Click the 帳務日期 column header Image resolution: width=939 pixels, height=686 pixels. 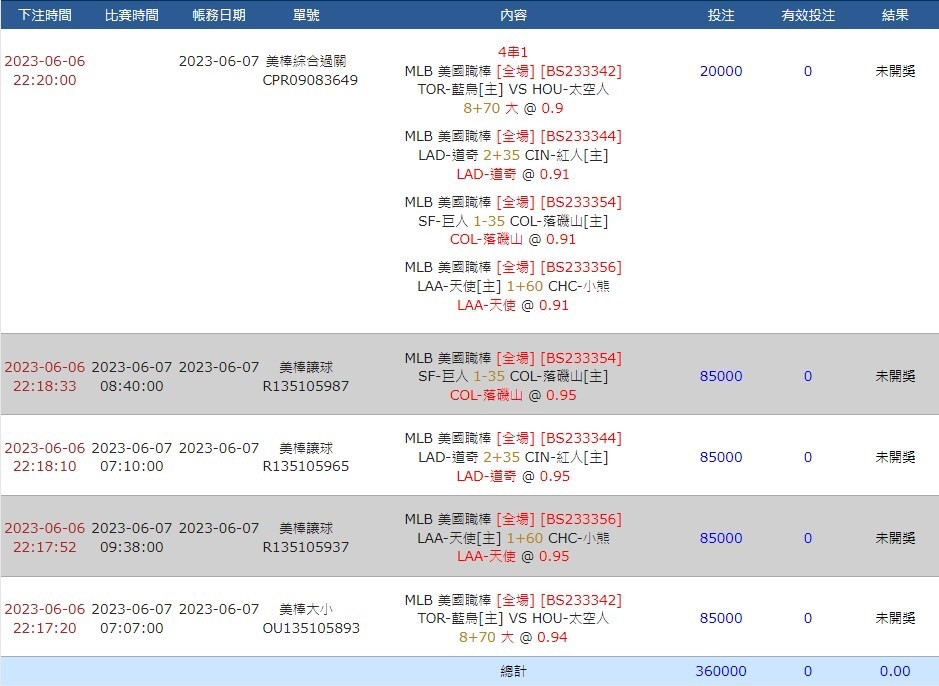pos(219,15)
